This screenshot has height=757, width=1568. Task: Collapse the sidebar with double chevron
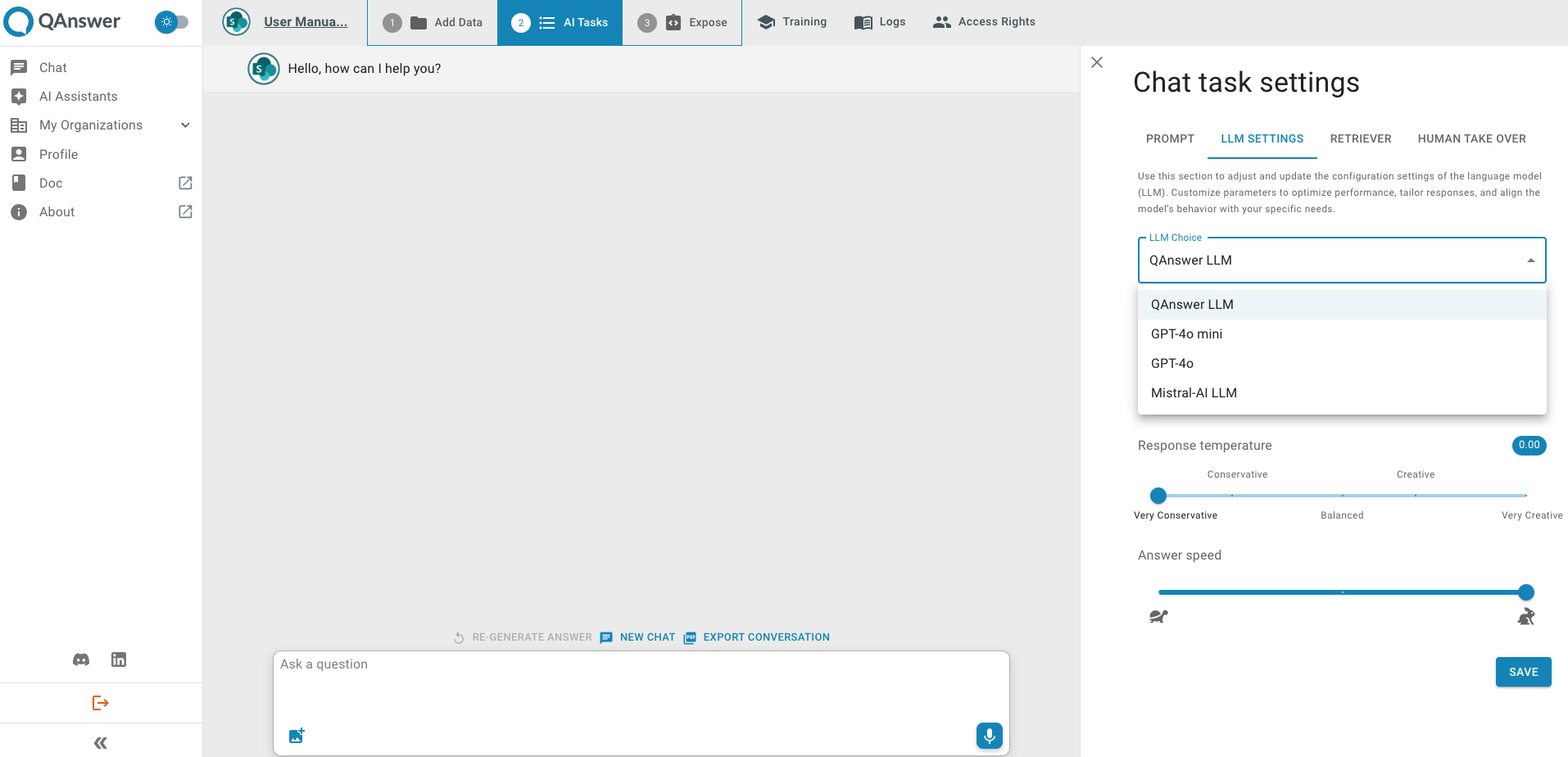[101, 743]
